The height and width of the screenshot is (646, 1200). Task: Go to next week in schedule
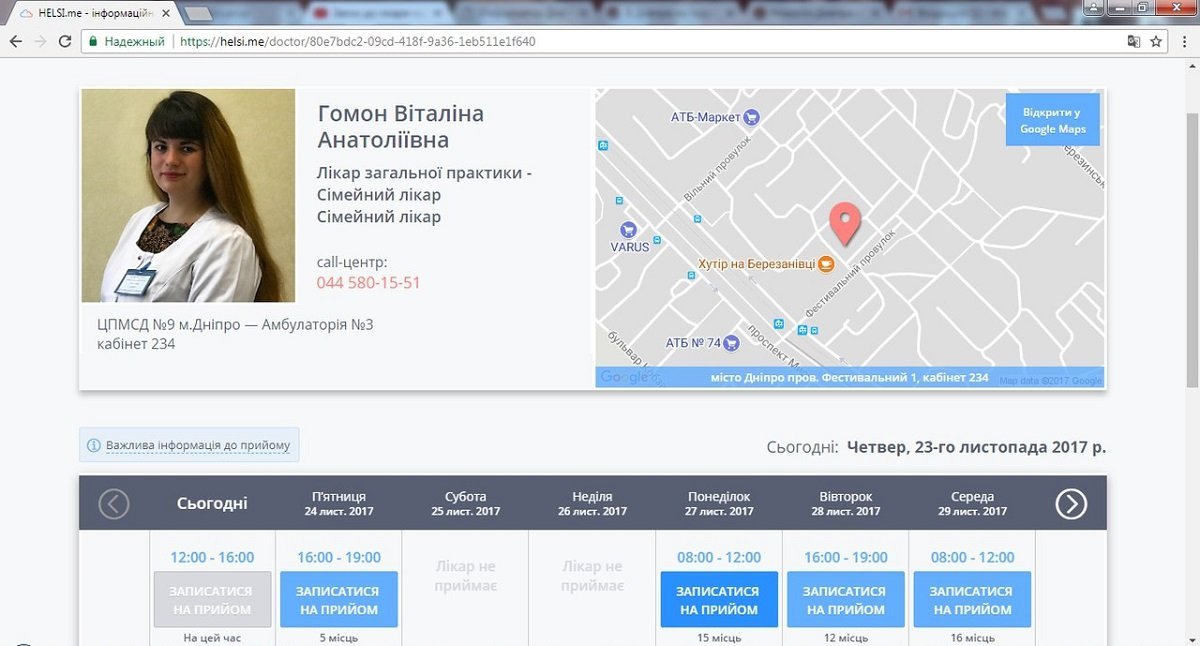click(1071, 504)
